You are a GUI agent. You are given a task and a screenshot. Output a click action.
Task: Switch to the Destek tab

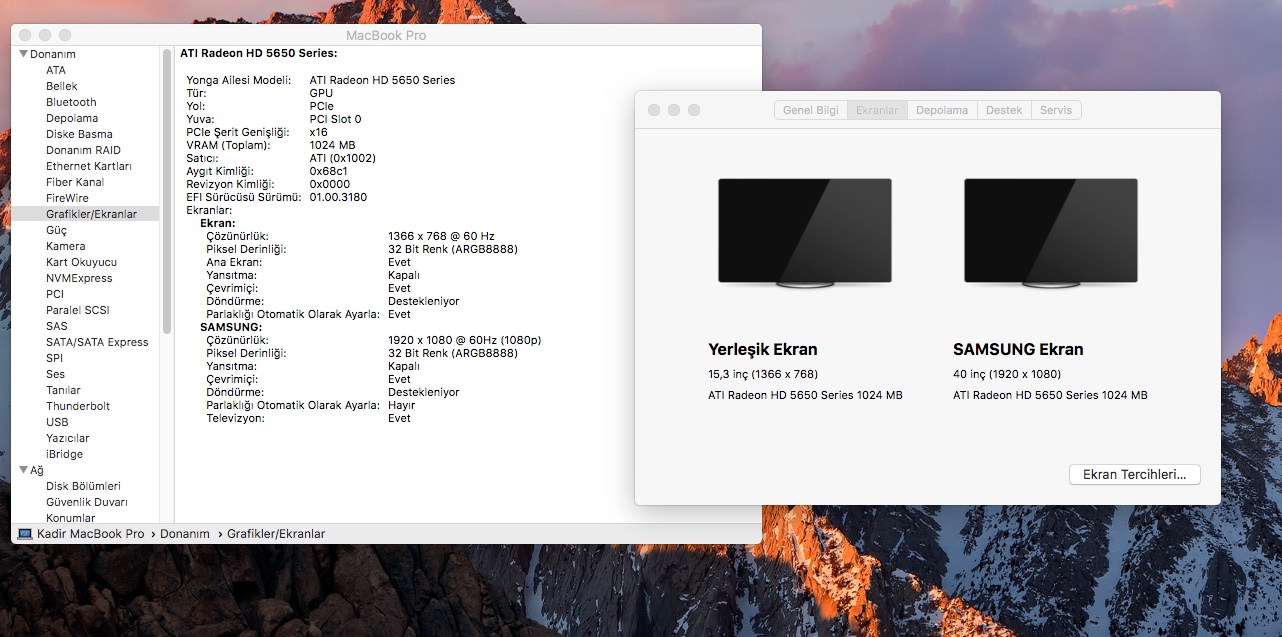[x=1004, y=110]
